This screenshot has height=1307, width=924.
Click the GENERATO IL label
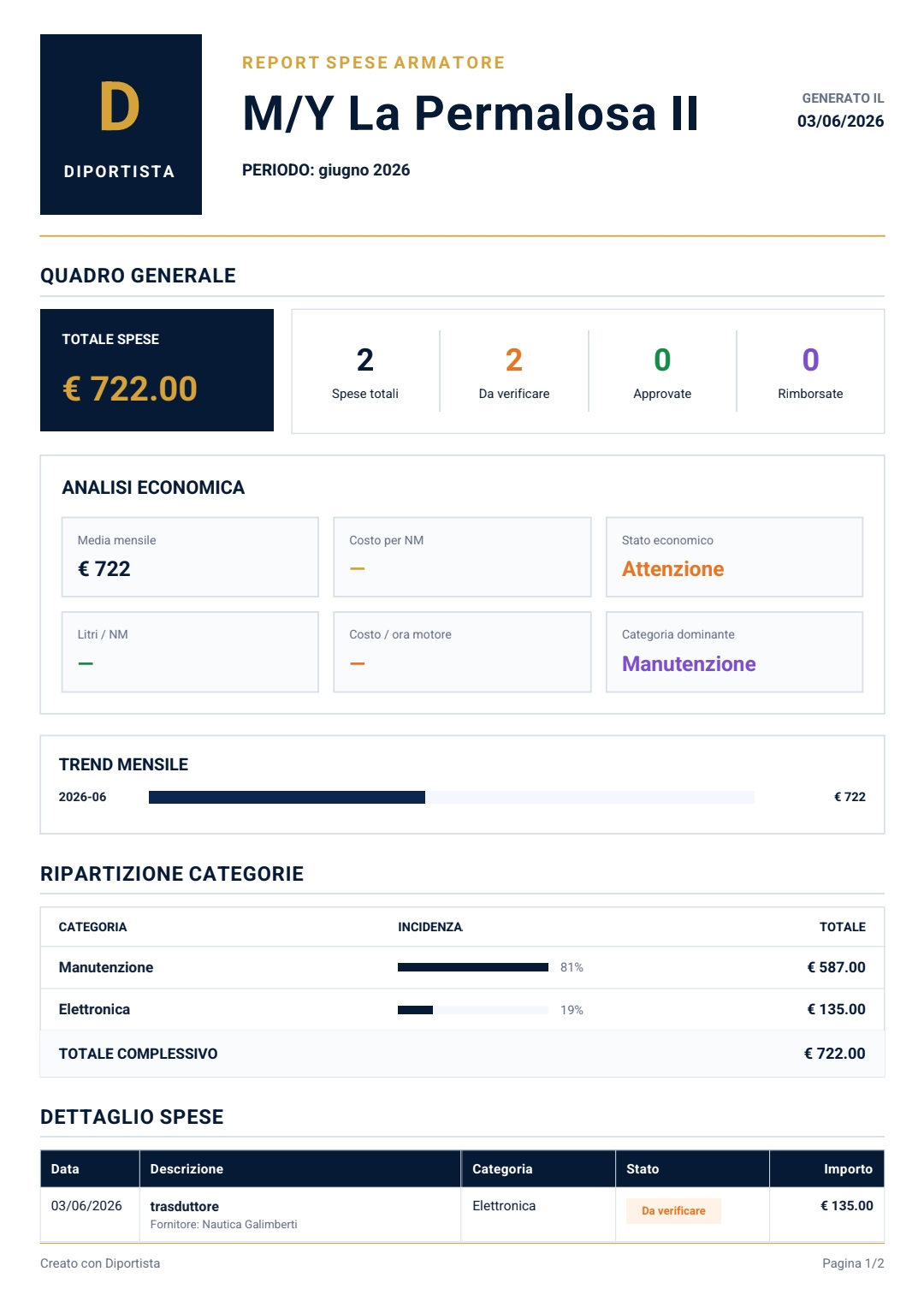[x=843, y=98]
